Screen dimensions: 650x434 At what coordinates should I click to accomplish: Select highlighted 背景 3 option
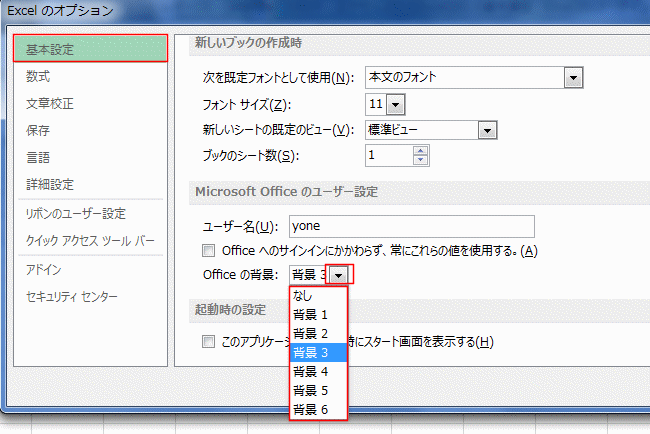point(318,353)
